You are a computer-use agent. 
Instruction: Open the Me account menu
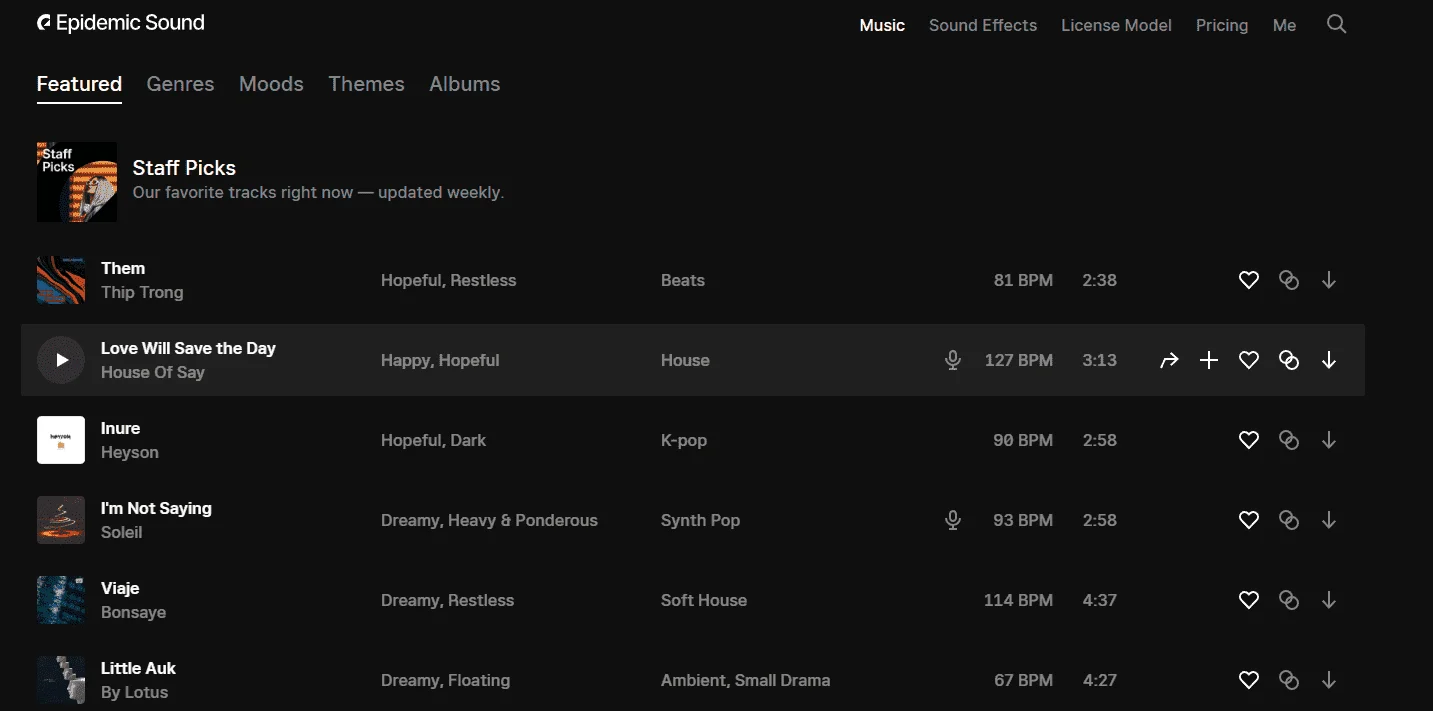tap(1284, 25)
